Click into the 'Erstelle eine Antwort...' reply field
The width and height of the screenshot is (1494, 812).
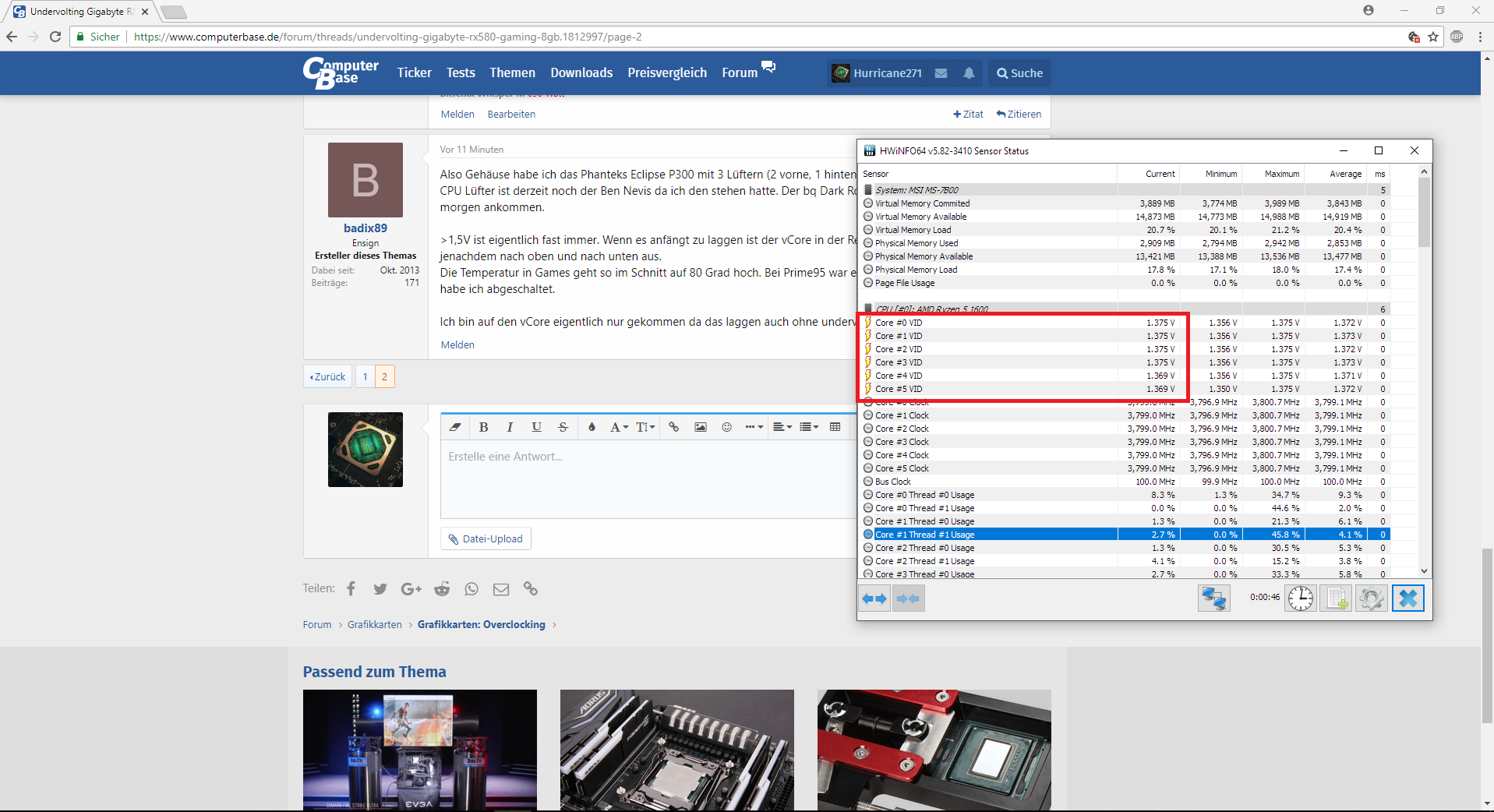tap(648, 479)
